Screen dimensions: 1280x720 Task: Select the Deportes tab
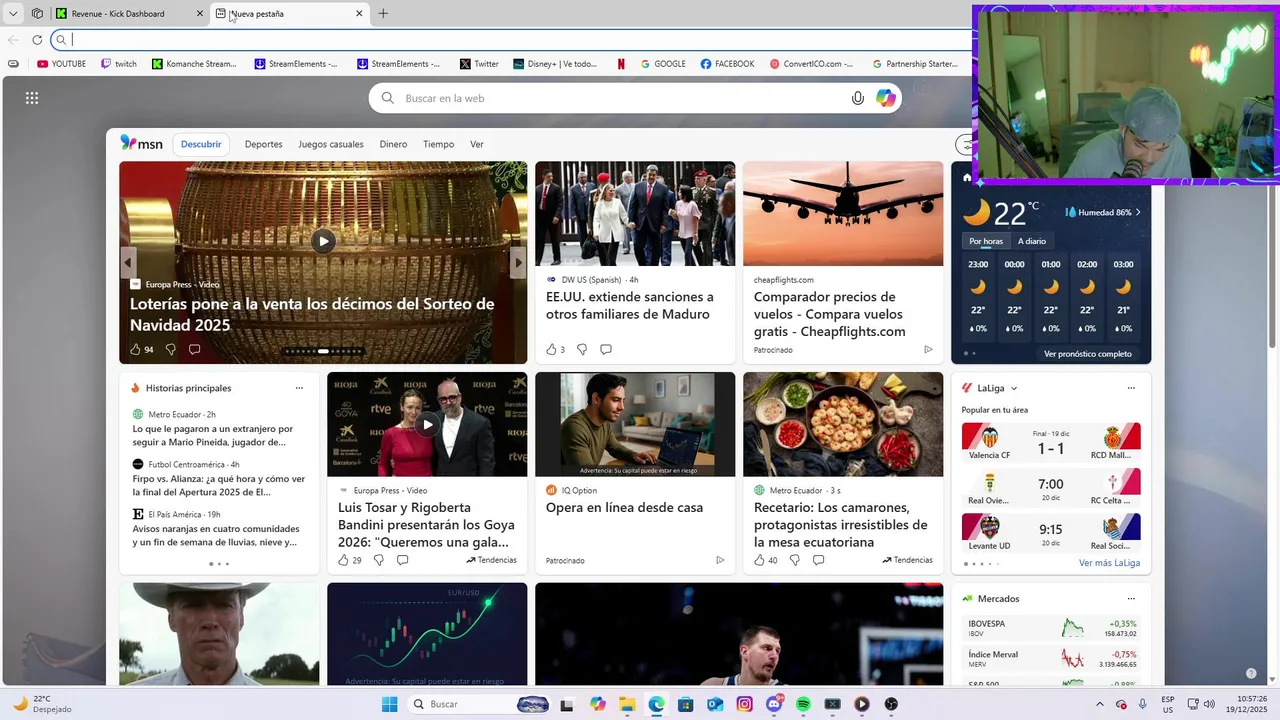tap(264, 144)
